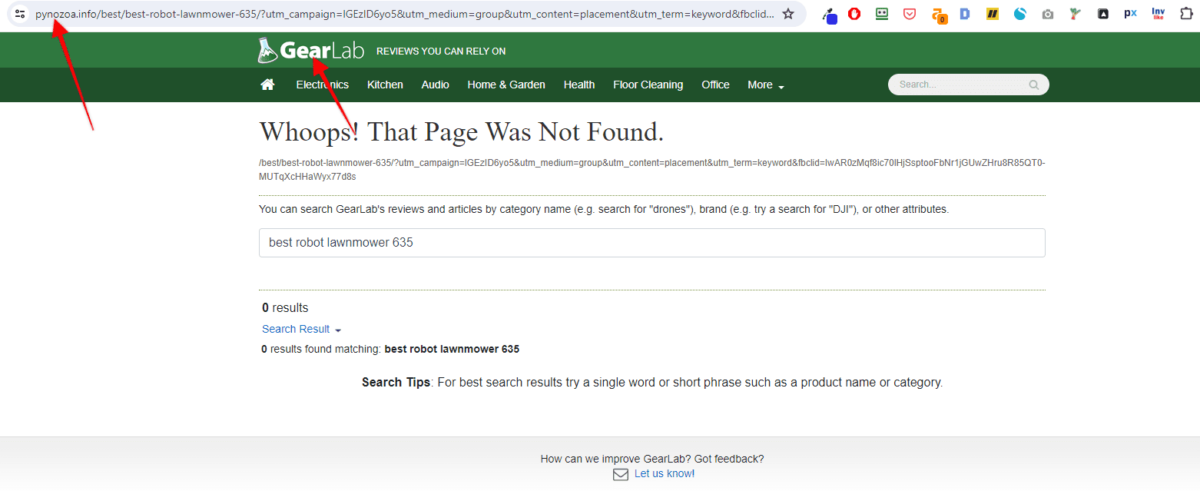
Task: Click the '0 results found matching' line
Action: click(390, 349)
